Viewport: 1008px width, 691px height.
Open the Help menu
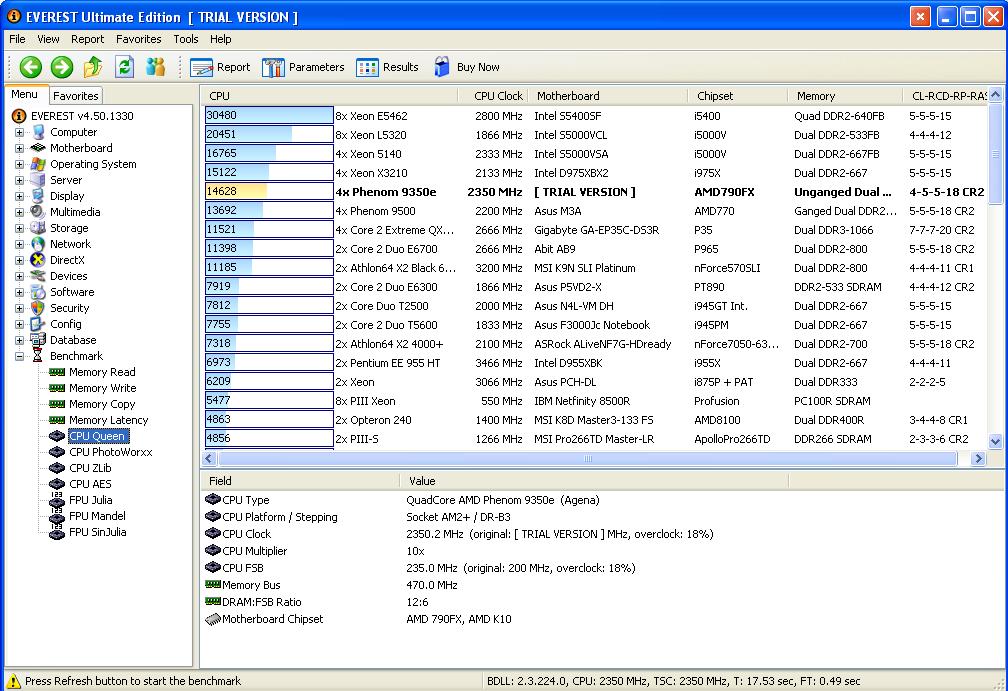220,39
